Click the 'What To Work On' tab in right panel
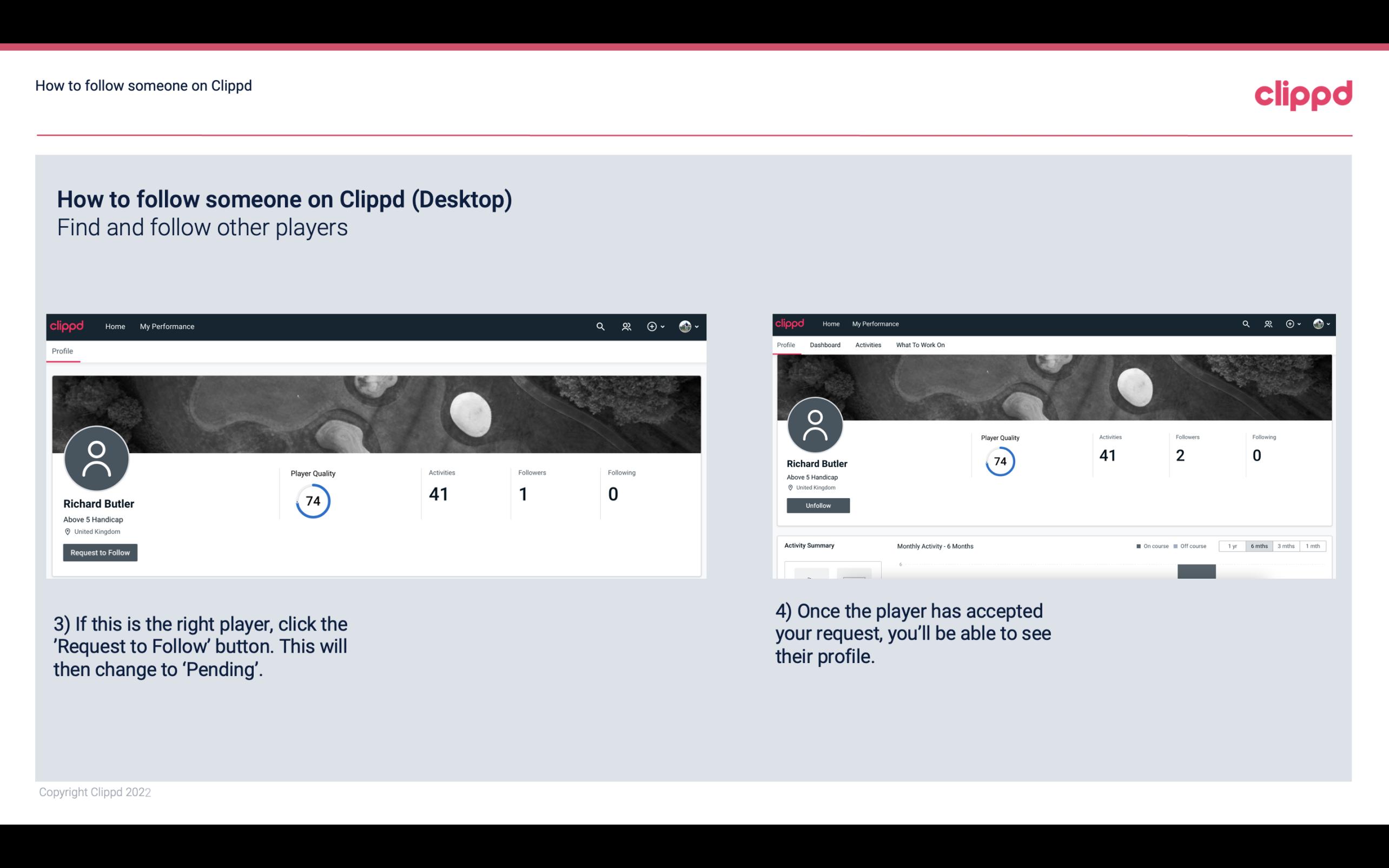1389x868 pixels. pos(920,345)
